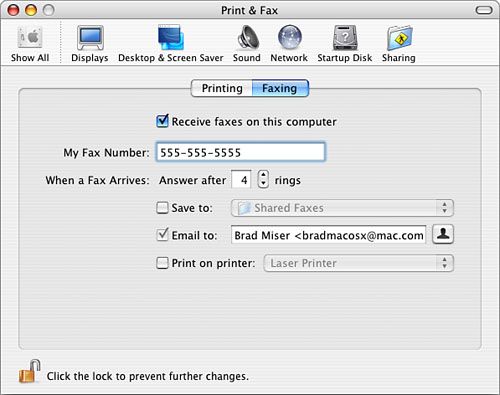The width and height of the screenshot is (500, 395).
Task: Open the Shared Faxes folder dropdown
Action: pos(342,208)
